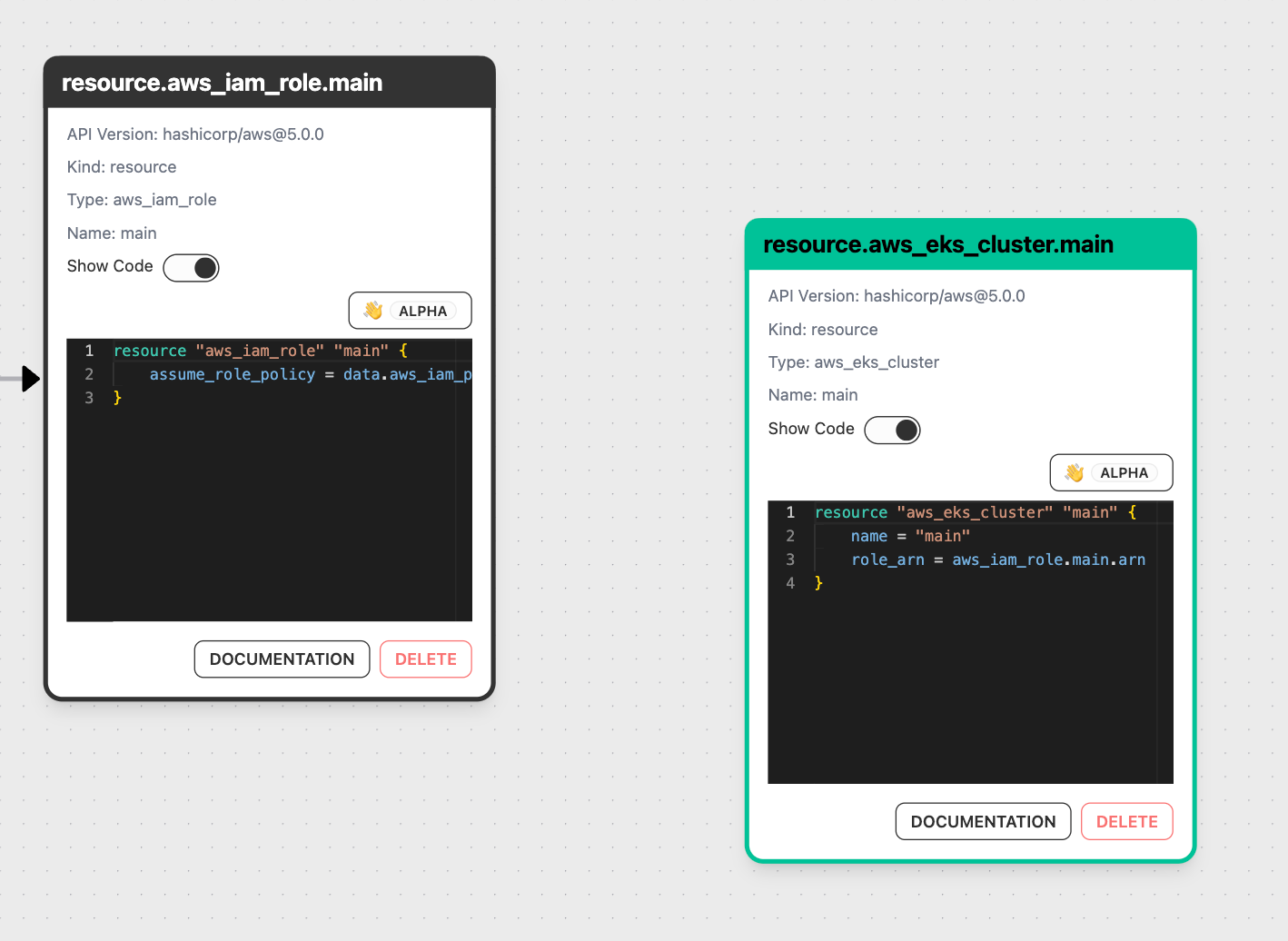Click line number 4 in eks_cluster code editor
This screenshot has width=1288, height=941.
(x=790, y=583)
